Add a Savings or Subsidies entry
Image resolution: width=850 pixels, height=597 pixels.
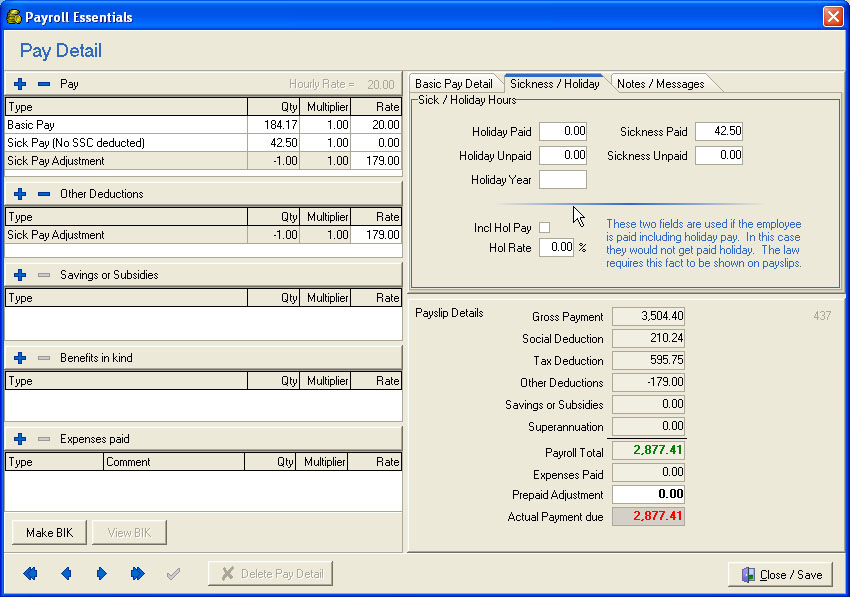pyautogui.click(x=20, y=275)
